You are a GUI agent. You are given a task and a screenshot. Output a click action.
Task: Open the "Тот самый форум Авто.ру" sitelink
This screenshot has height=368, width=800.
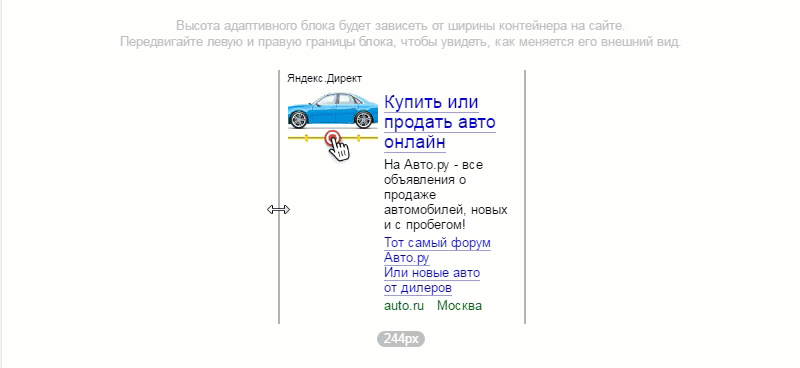(437, 250)
